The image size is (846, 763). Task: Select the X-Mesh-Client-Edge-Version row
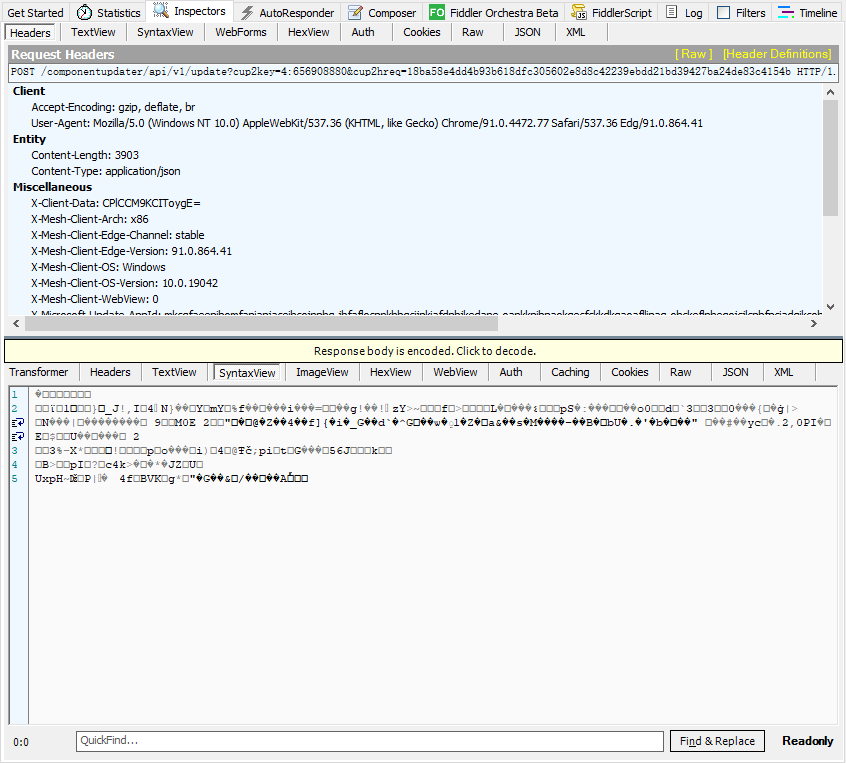(131, 251)
